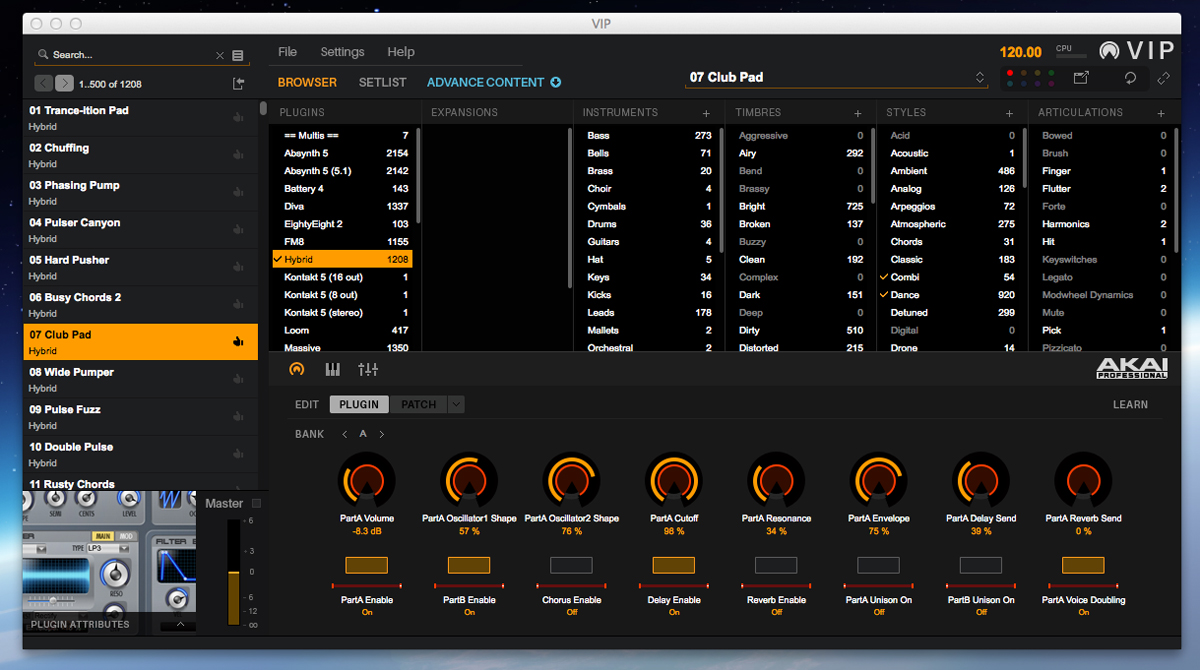1200x670 pixels.
Task: Favorite the 09 Pulse Fuzz preset
Action: [238, 416]
